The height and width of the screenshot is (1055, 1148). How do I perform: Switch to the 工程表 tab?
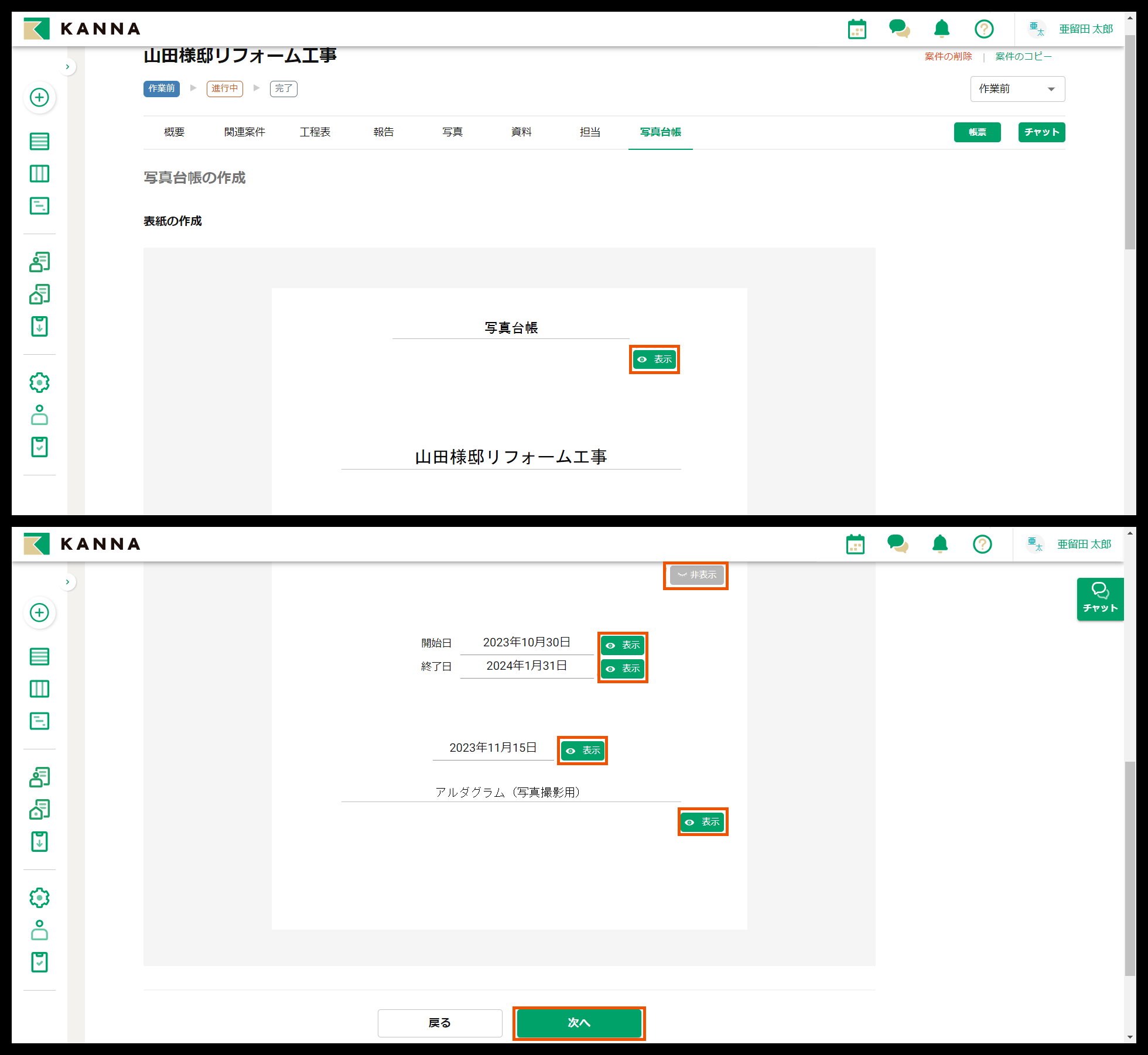coord(315,132)
